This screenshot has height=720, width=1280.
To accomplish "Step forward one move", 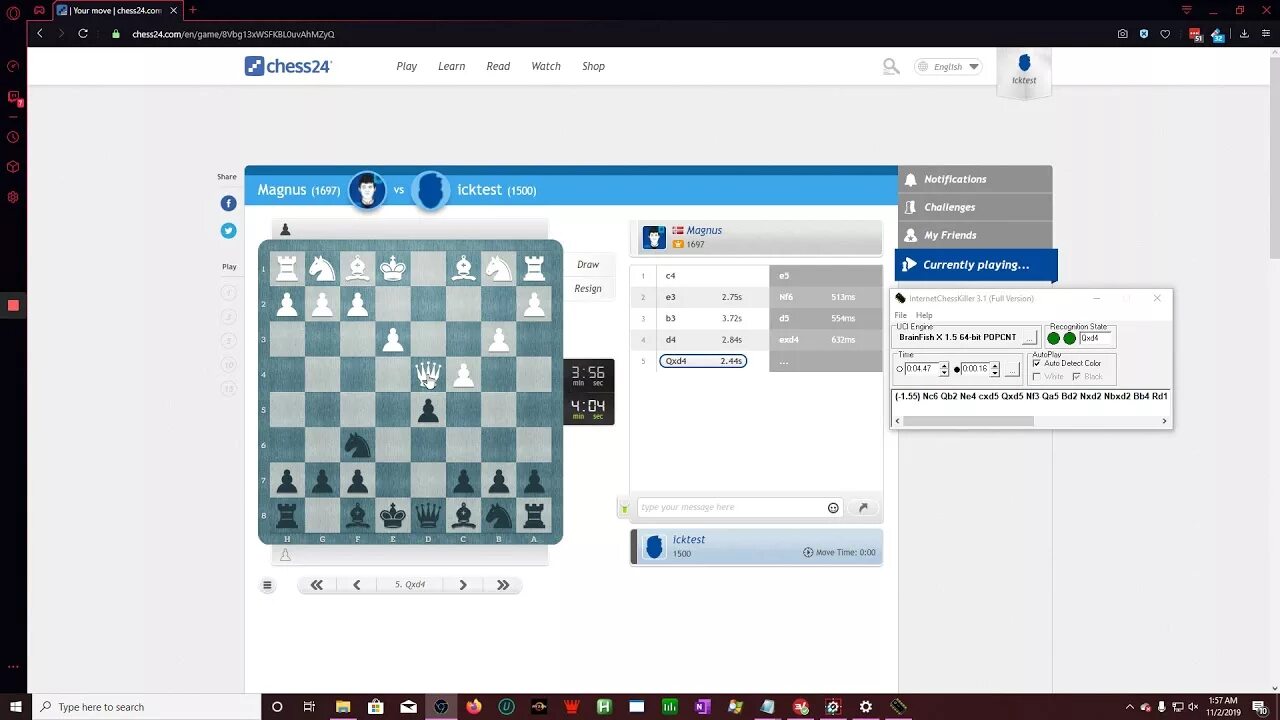I will coord(462,585).
